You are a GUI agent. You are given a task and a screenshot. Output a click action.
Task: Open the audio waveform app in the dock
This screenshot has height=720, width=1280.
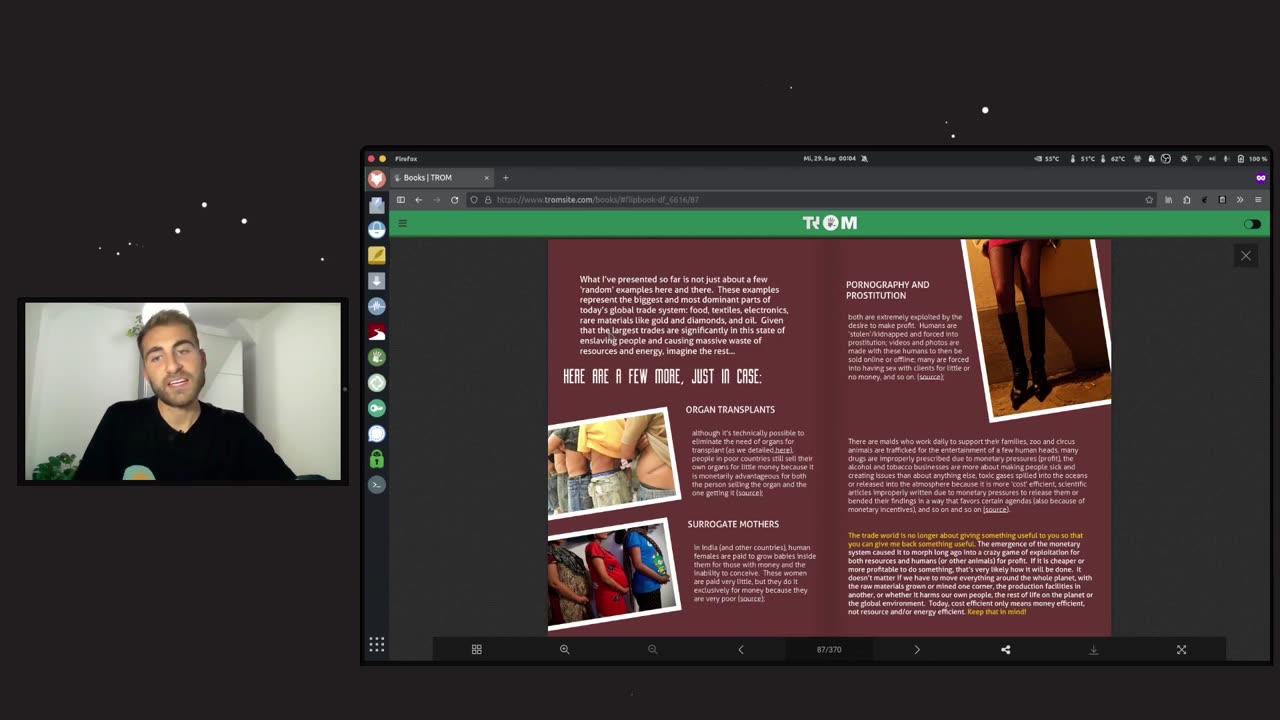(377, 307)
